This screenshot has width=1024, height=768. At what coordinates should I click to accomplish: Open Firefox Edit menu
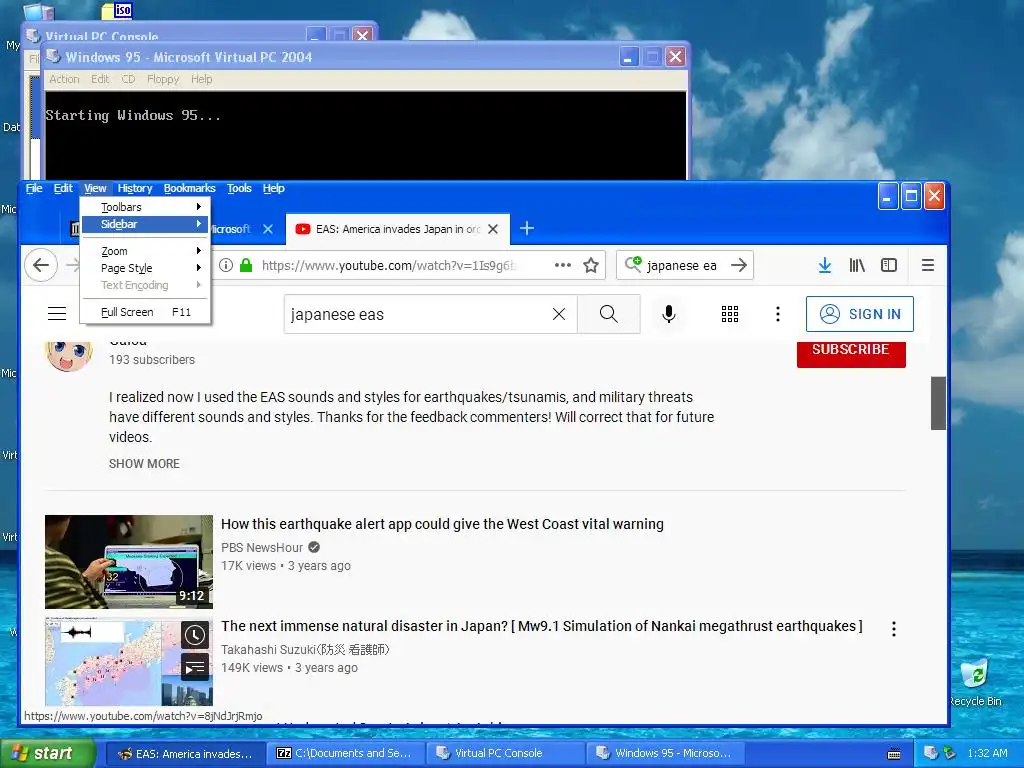click(63, 188)
